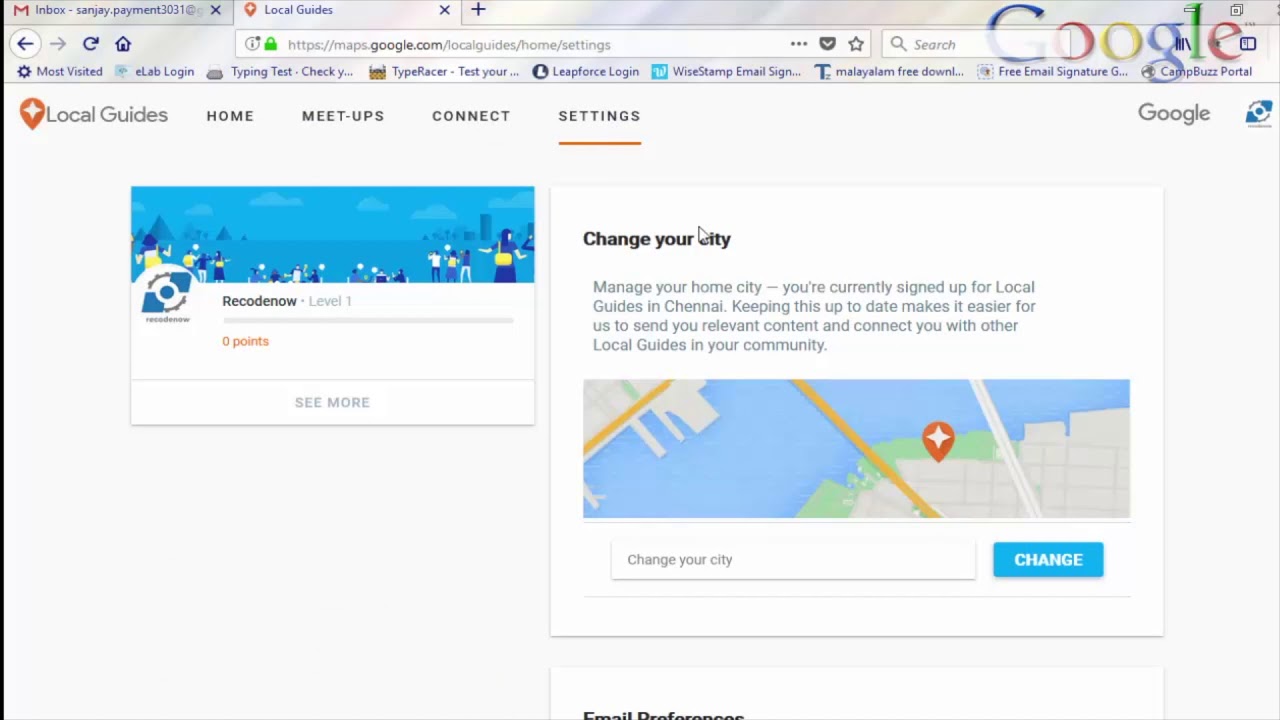
Task: Bookmark this page with the star icon
Action: click(856, 44)
